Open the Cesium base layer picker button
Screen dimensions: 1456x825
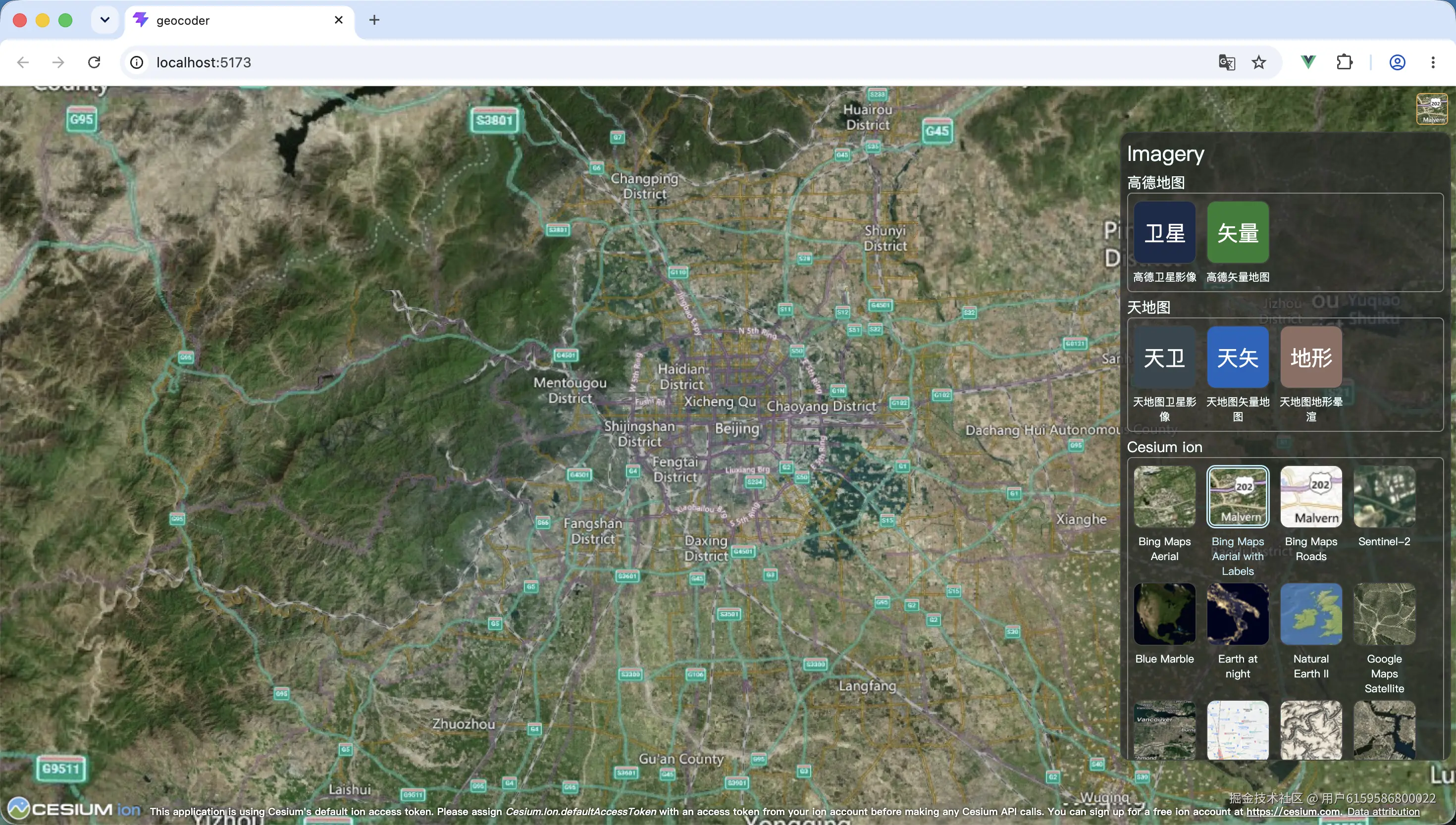click(x=1432, y=108)
